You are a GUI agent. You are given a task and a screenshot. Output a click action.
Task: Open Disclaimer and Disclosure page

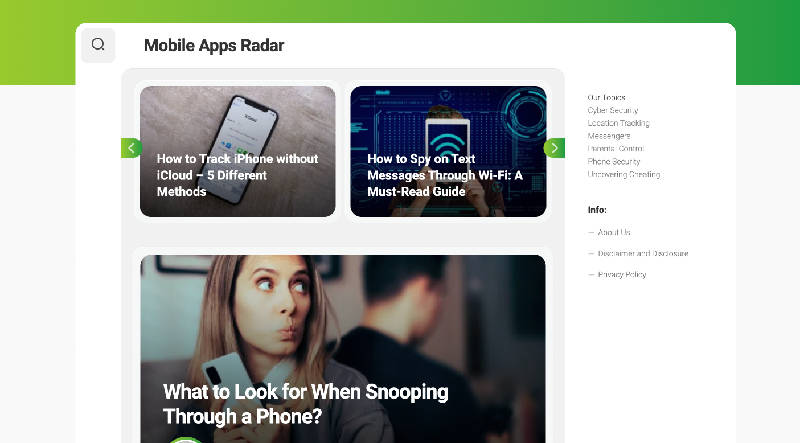tap(643, 253)
